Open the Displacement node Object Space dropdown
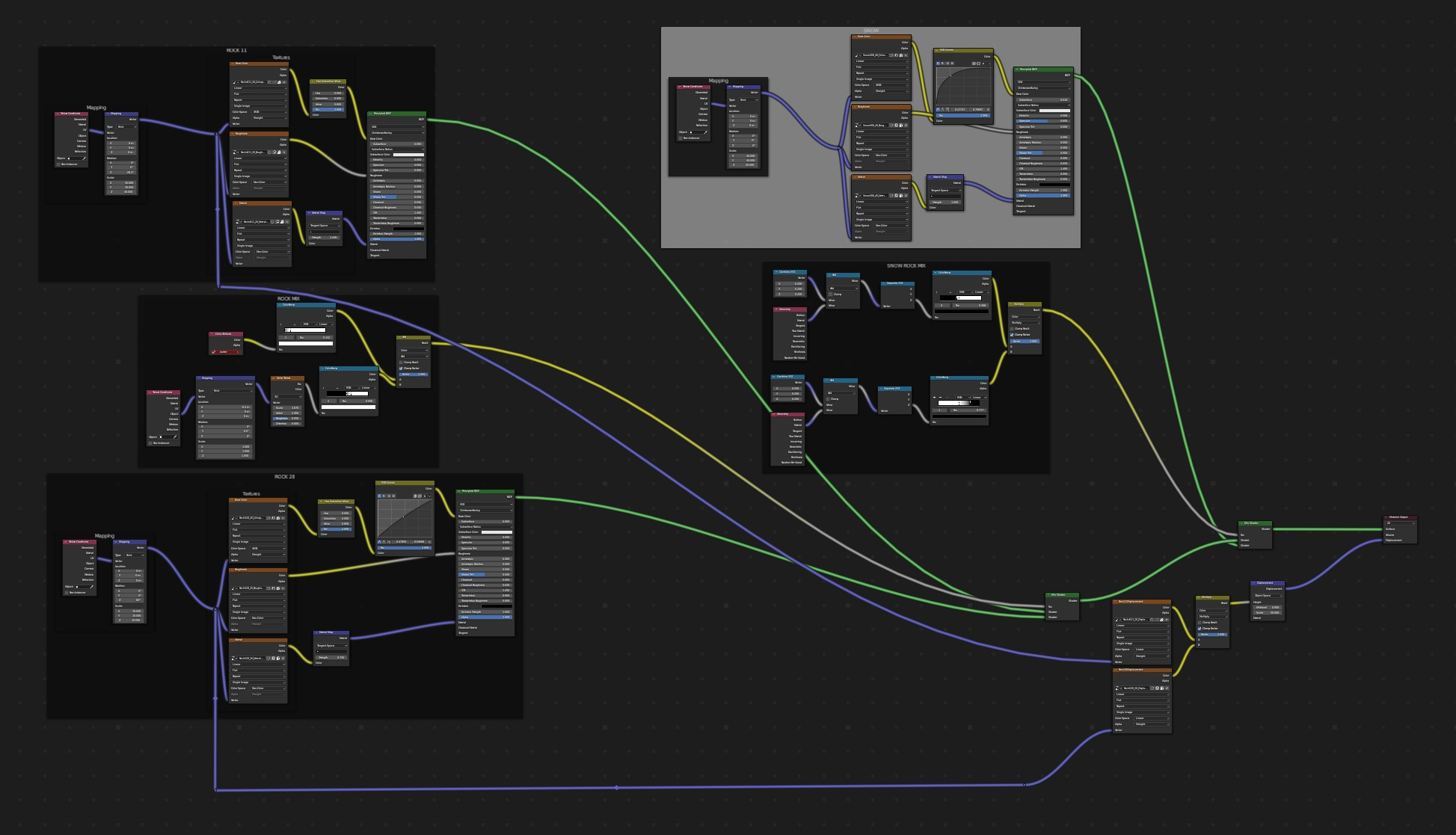The height and width of the screenshot is (835, 1456). coord(1268,596)
